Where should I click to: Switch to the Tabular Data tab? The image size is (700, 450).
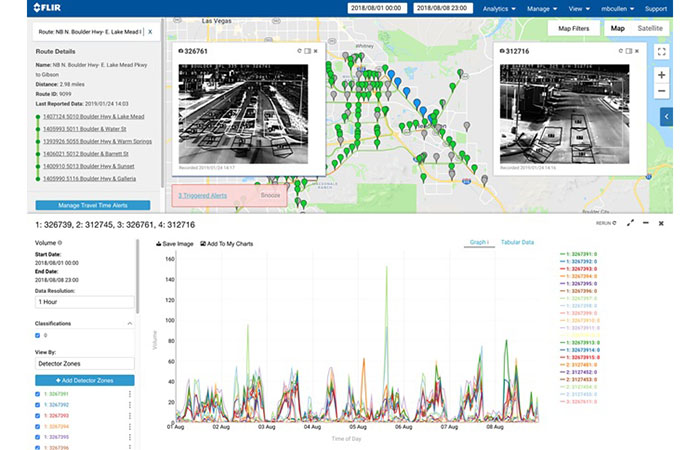click(x=517, y=242)
